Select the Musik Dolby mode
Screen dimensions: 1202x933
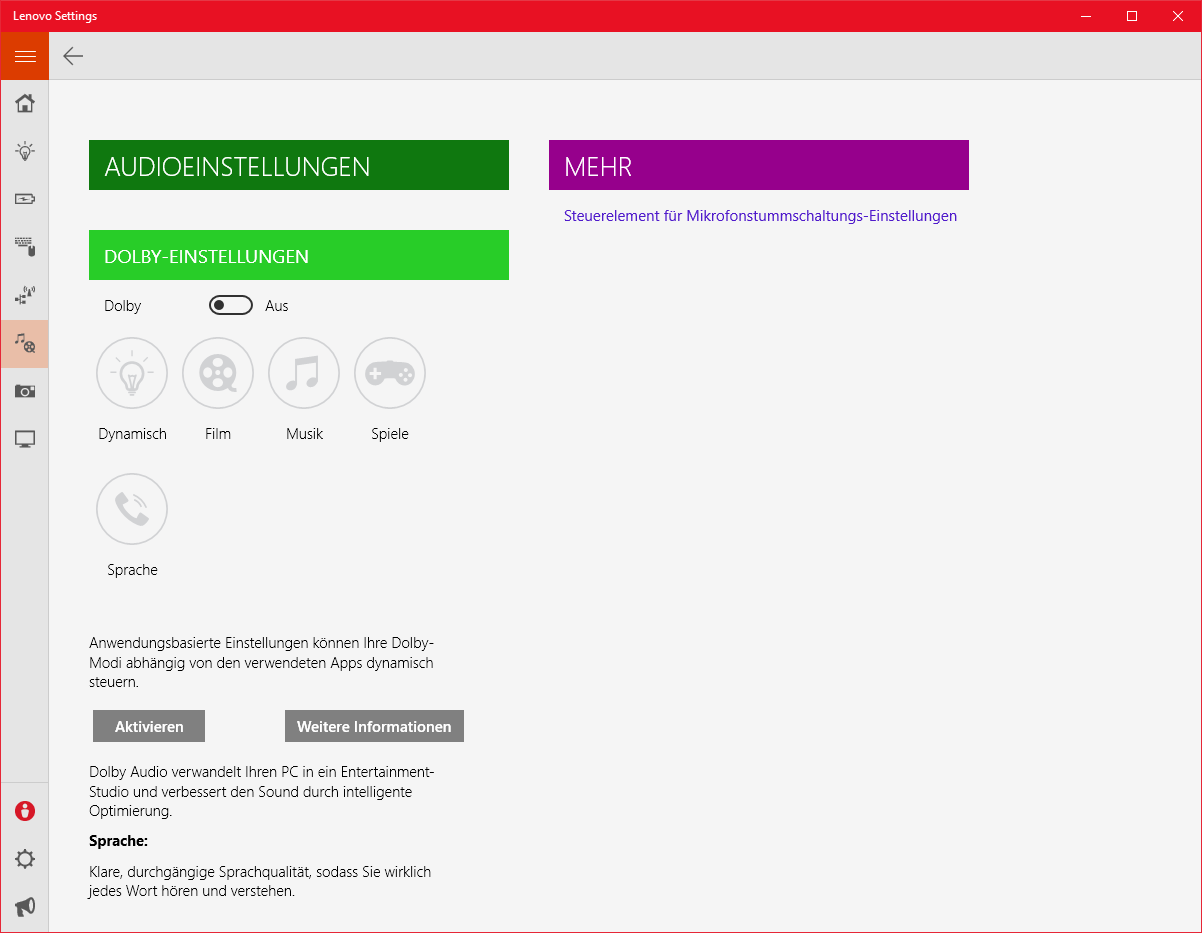point(304,374)
